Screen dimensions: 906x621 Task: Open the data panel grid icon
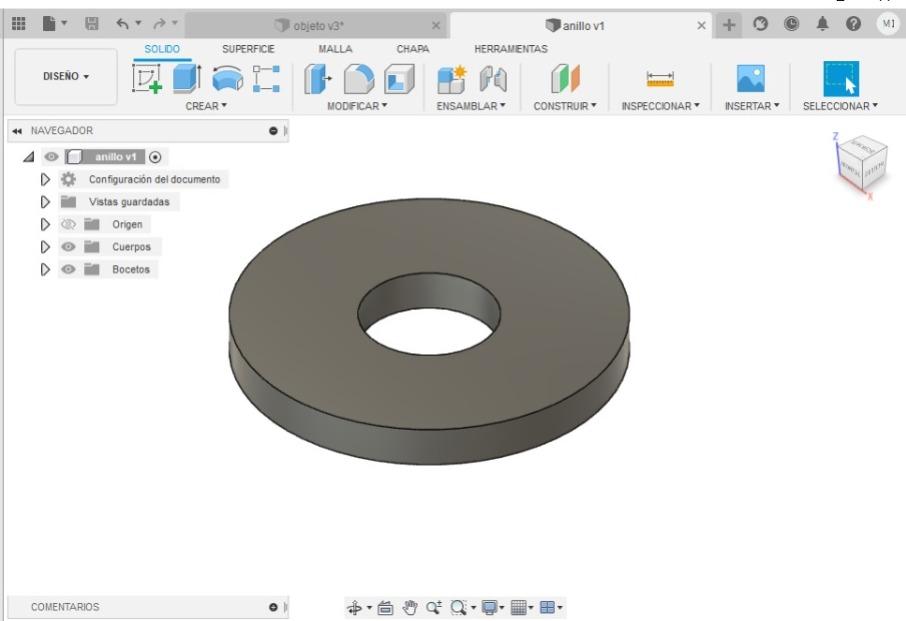[18, 24]
